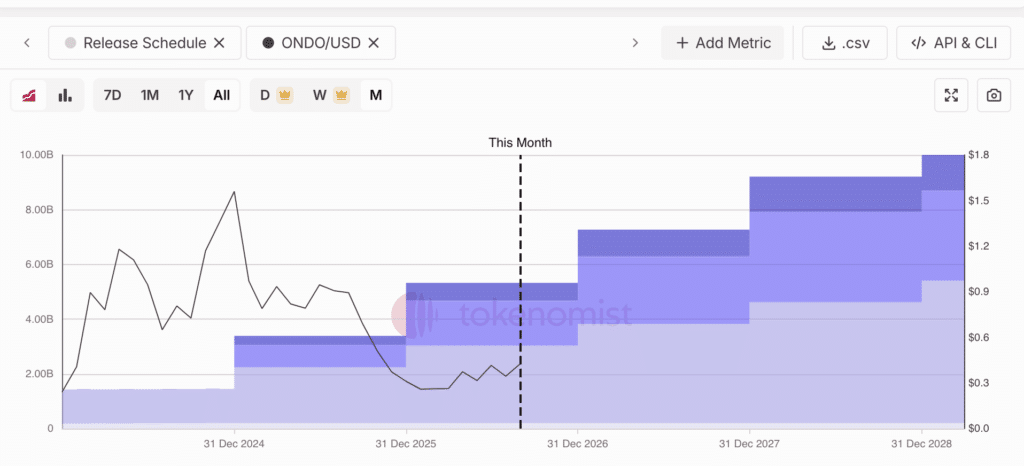This screenshot has height=466, width=1024.
Task: Click the Release Schedule metric chip
Action: coord(145,43)
